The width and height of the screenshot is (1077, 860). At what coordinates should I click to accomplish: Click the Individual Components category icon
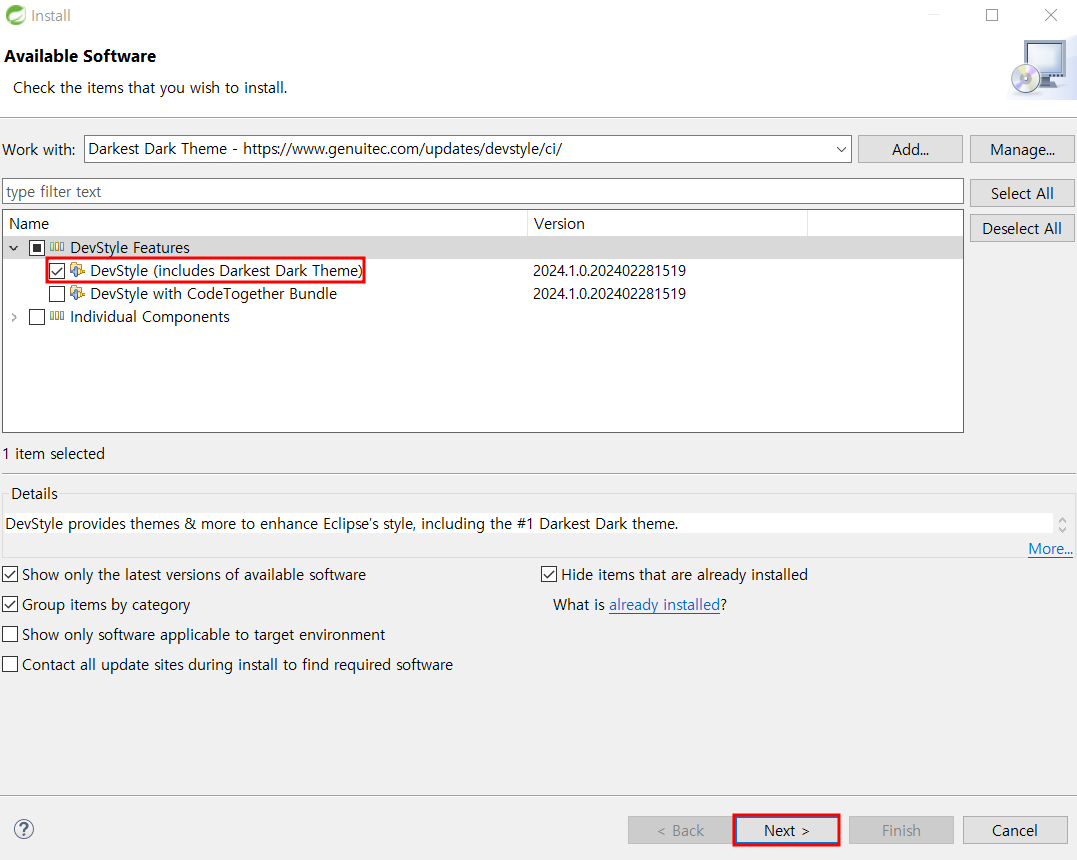(x=57, y=316)
